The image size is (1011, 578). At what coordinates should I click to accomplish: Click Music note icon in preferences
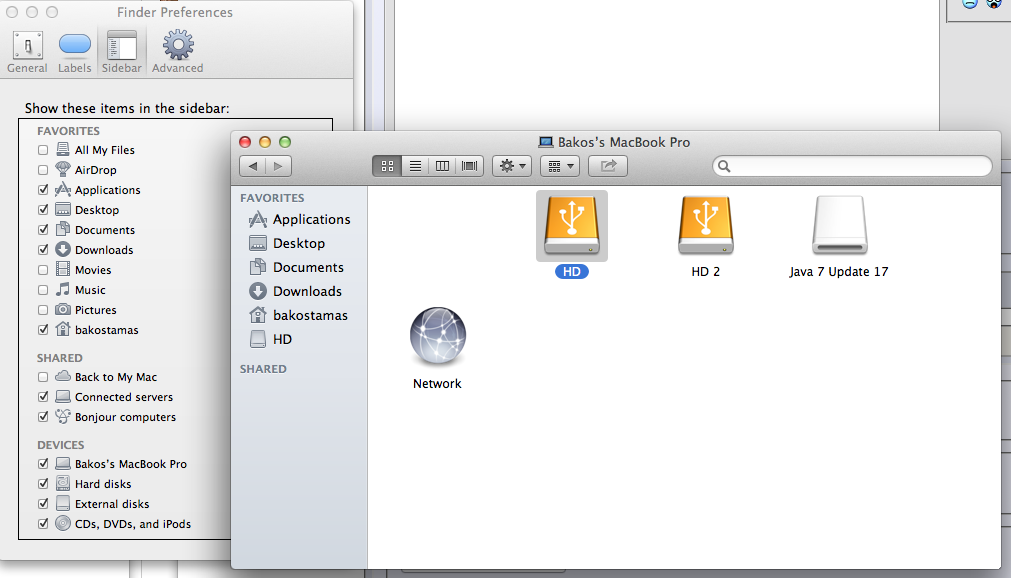(63, 289)
